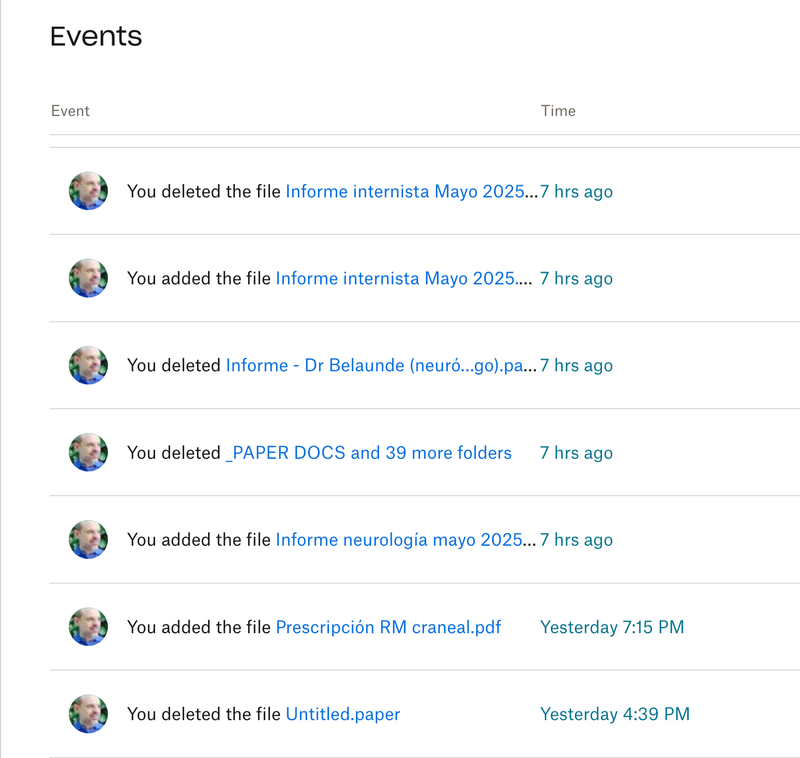Click avatar next to deleted Untitled.paper event
800x758 pixels.
click(x=88, y=714)
